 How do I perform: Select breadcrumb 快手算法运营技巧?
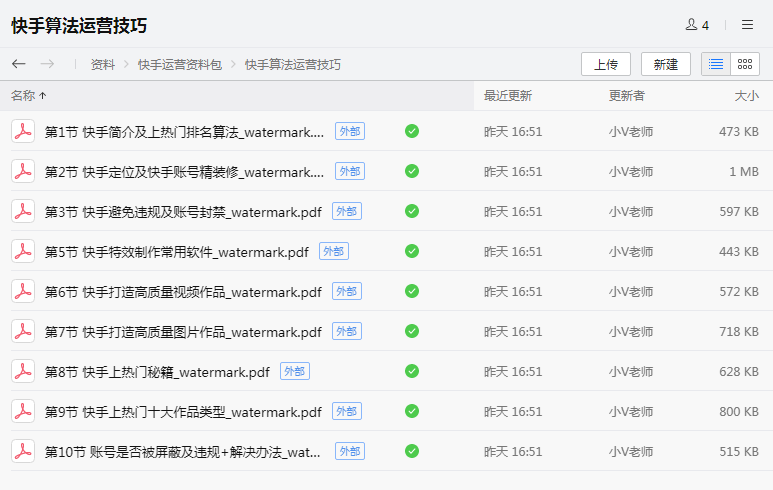293,65
